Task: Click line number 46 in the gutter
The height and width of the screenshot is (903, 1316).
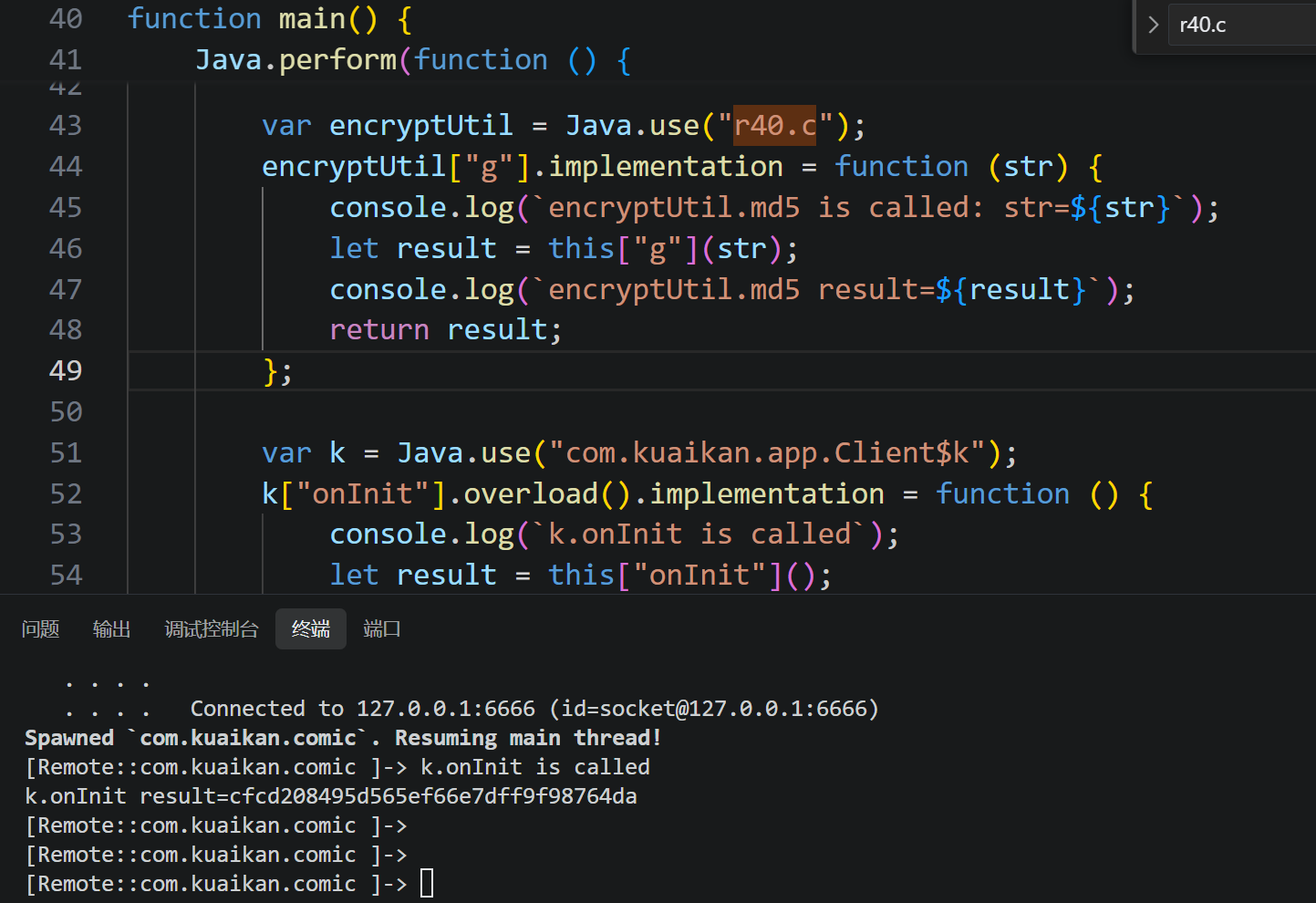Action: (66, 249)
